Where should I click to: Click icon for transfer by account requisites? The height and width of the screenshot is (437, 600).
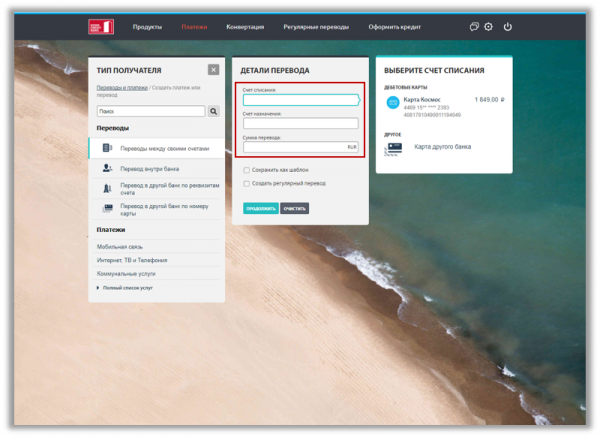108,188
